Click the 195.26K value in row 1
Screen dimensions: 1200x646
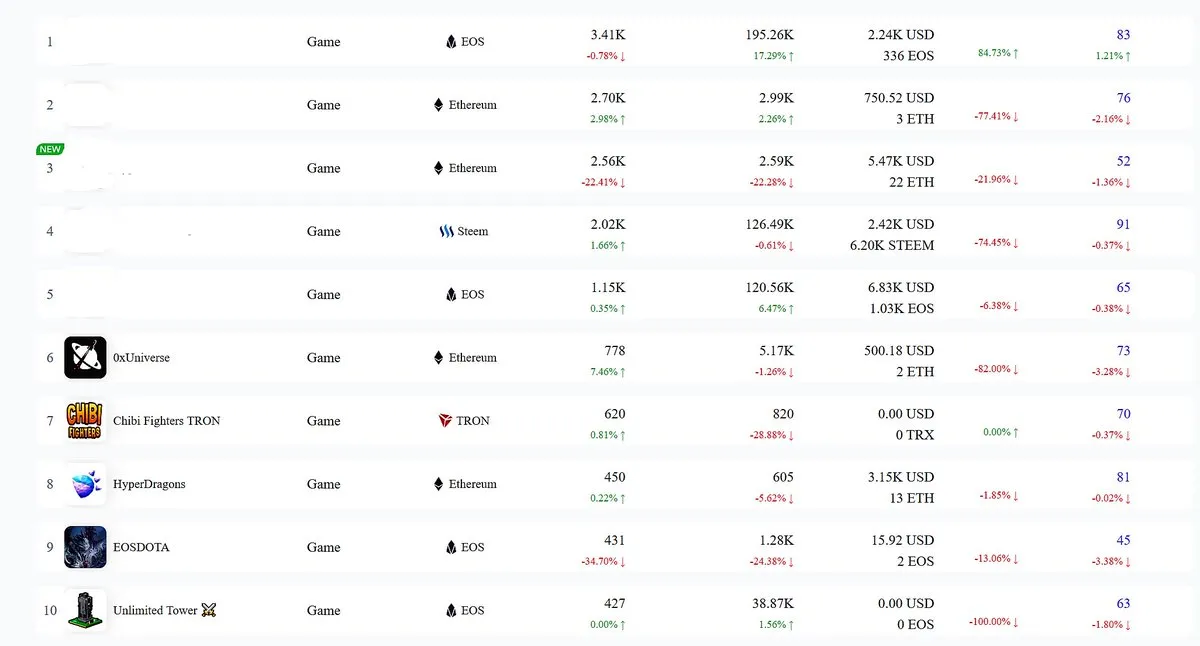pos(769,35)
